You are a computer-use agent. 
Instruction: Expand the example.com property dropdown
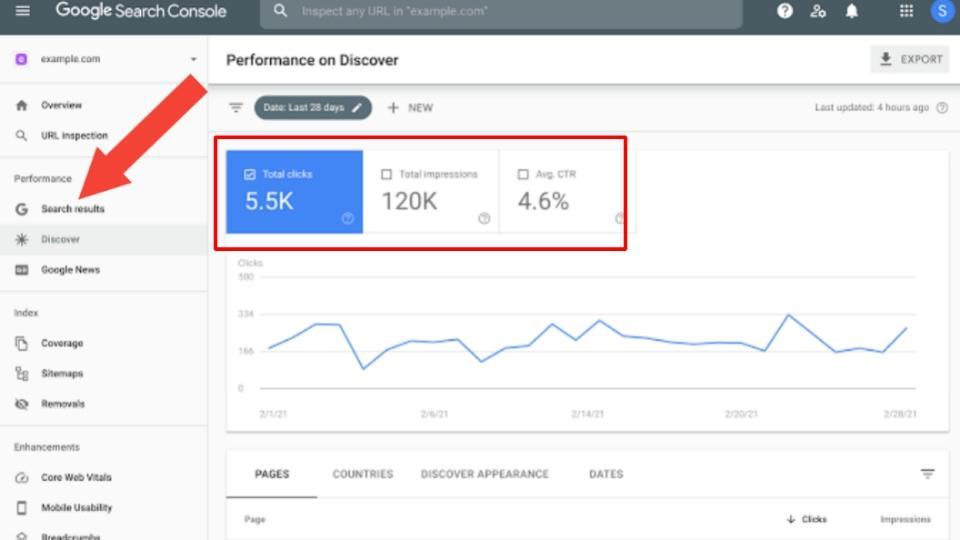click(x=193, y=60)
